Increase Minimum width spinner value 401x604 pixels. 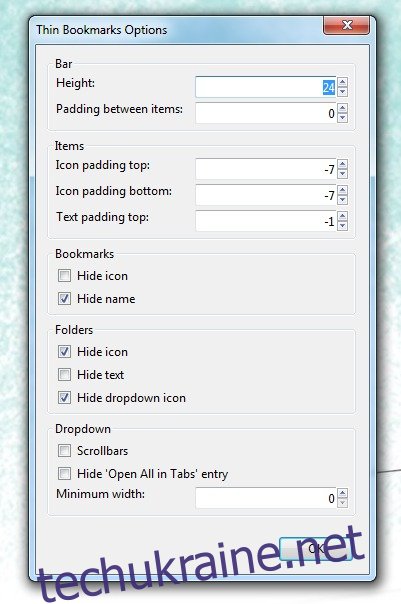point(342,493)
